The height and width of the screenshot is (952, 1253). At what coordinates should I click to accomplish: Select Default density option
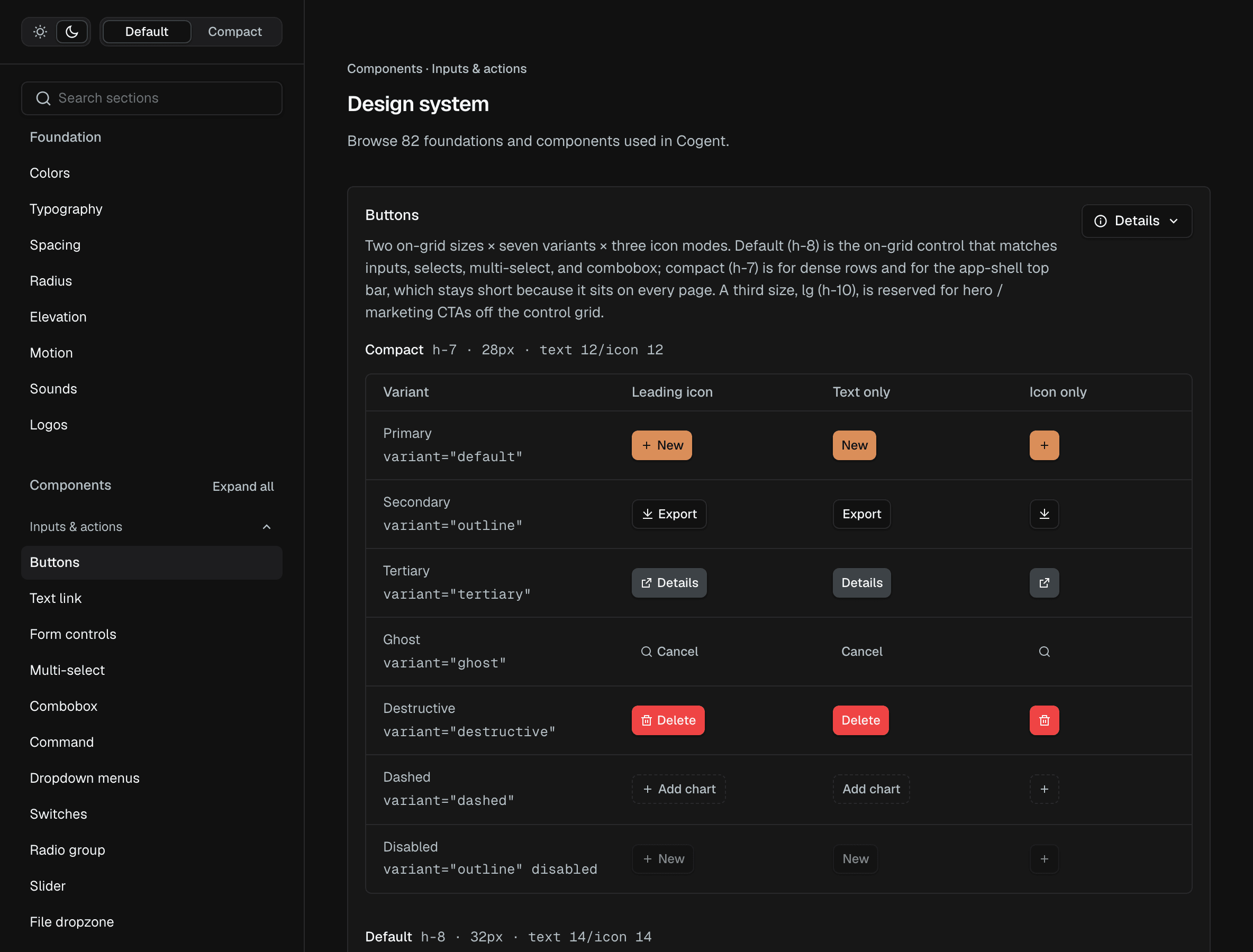tap(147, 32)
